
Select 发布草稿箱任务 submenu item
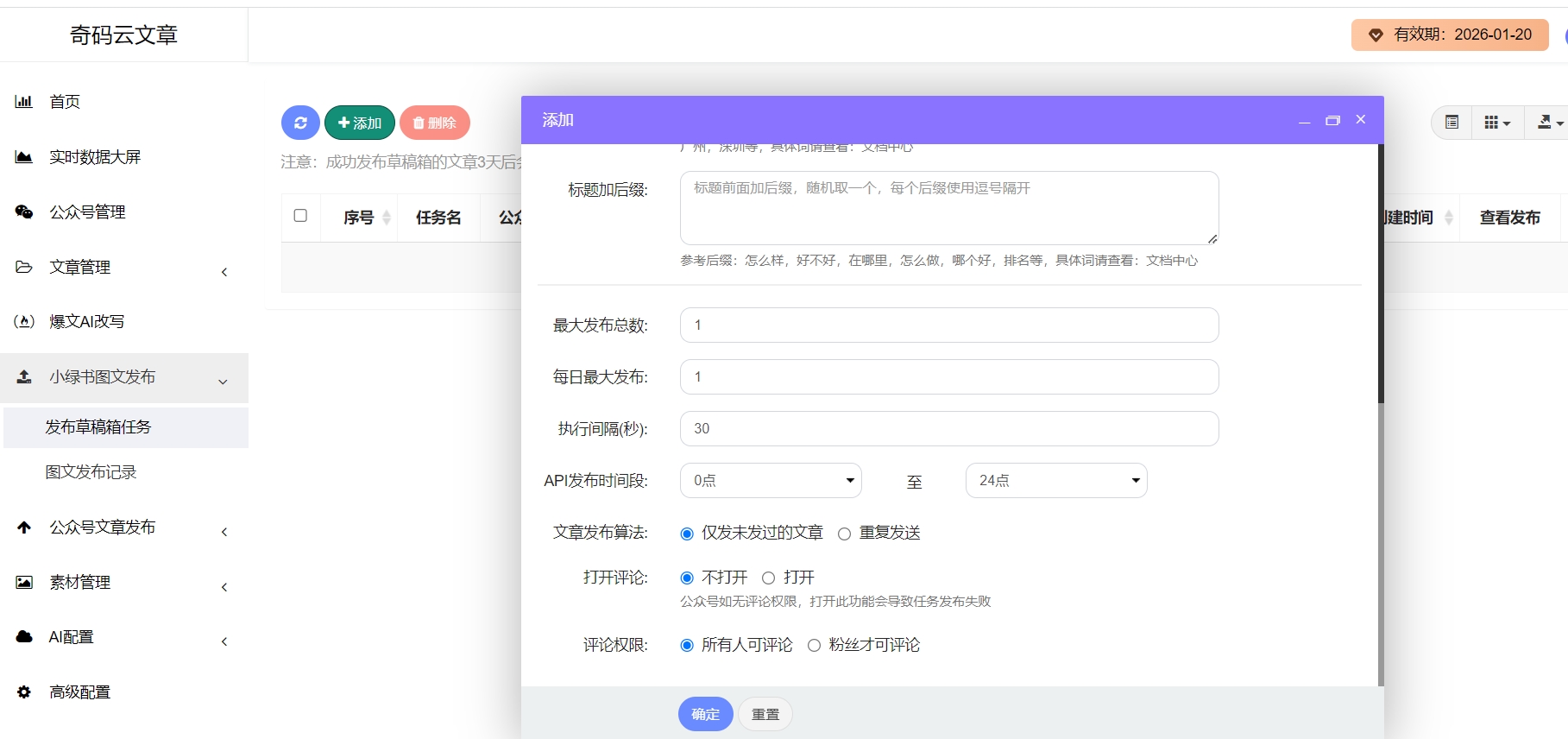coord(126,427)
